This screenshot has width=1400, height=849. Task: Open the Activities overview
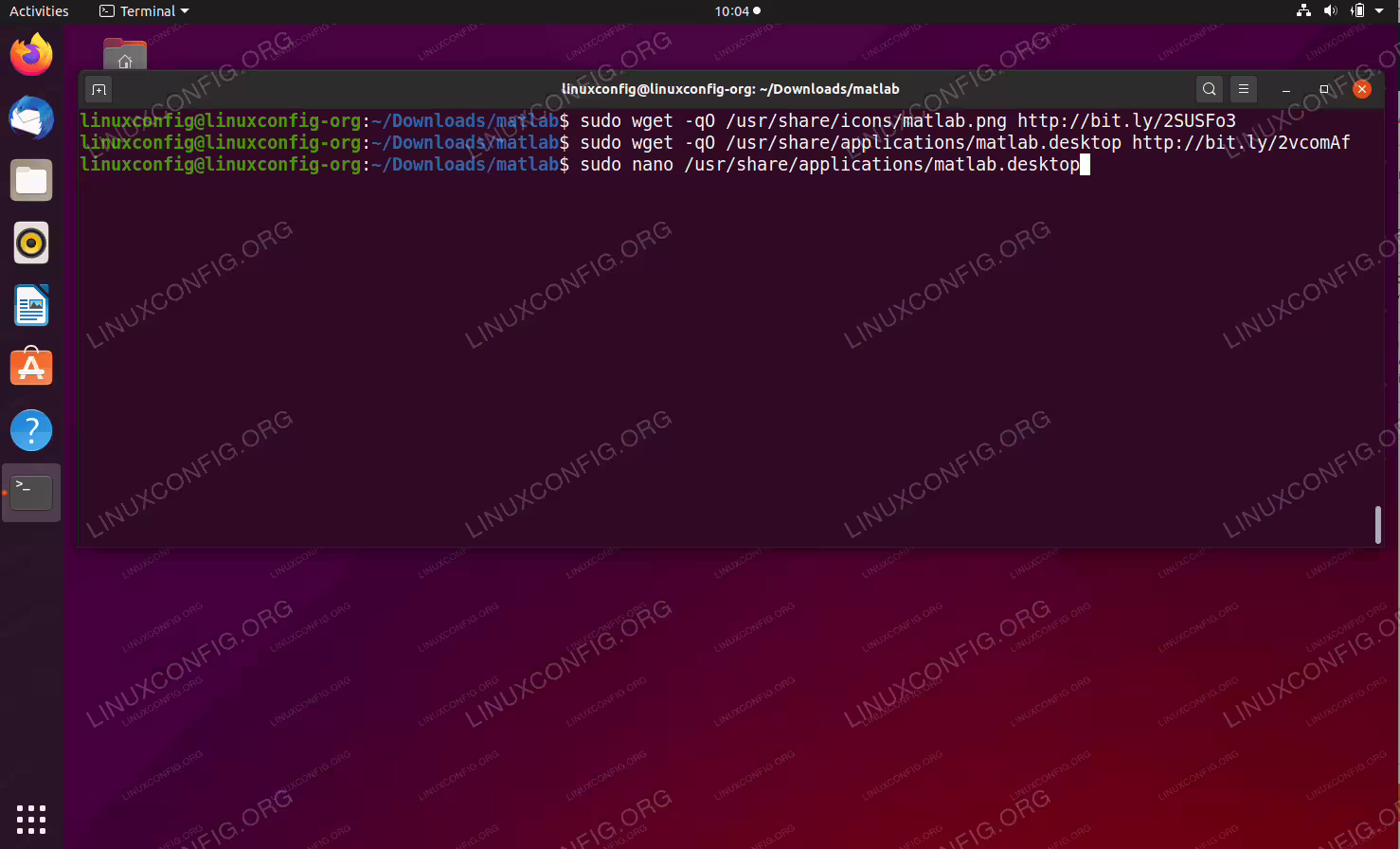[x=39, y=11]
